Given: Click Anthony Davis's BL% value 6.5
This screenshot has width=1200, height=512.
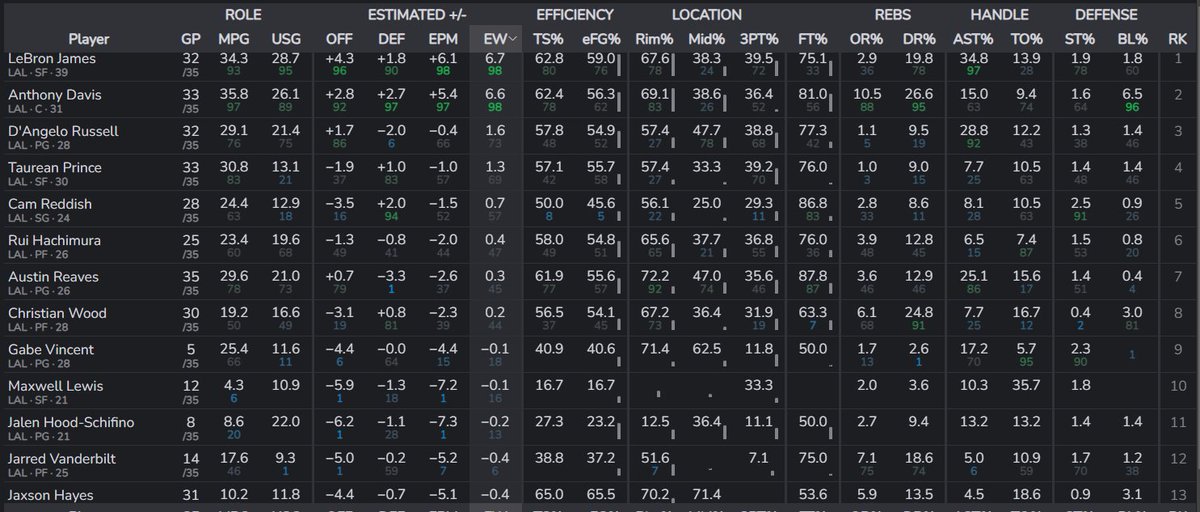Looking at the screenshot, I should point(1132,95).
